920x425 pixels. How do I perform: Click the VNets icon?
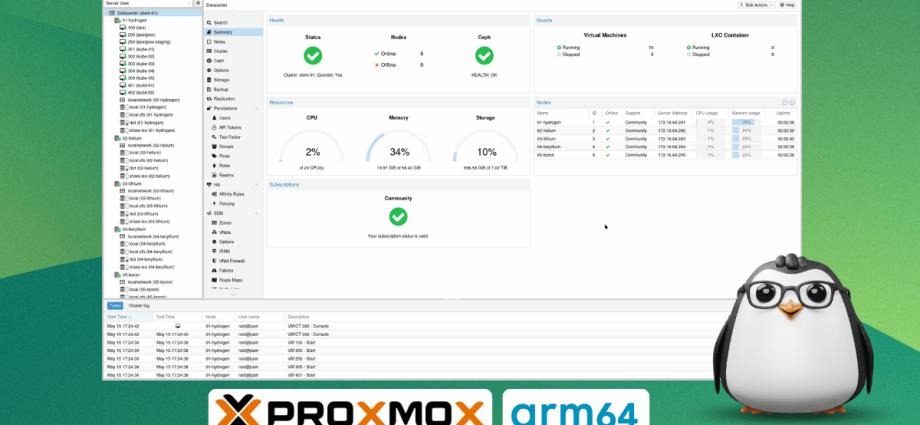click(214, 232)
